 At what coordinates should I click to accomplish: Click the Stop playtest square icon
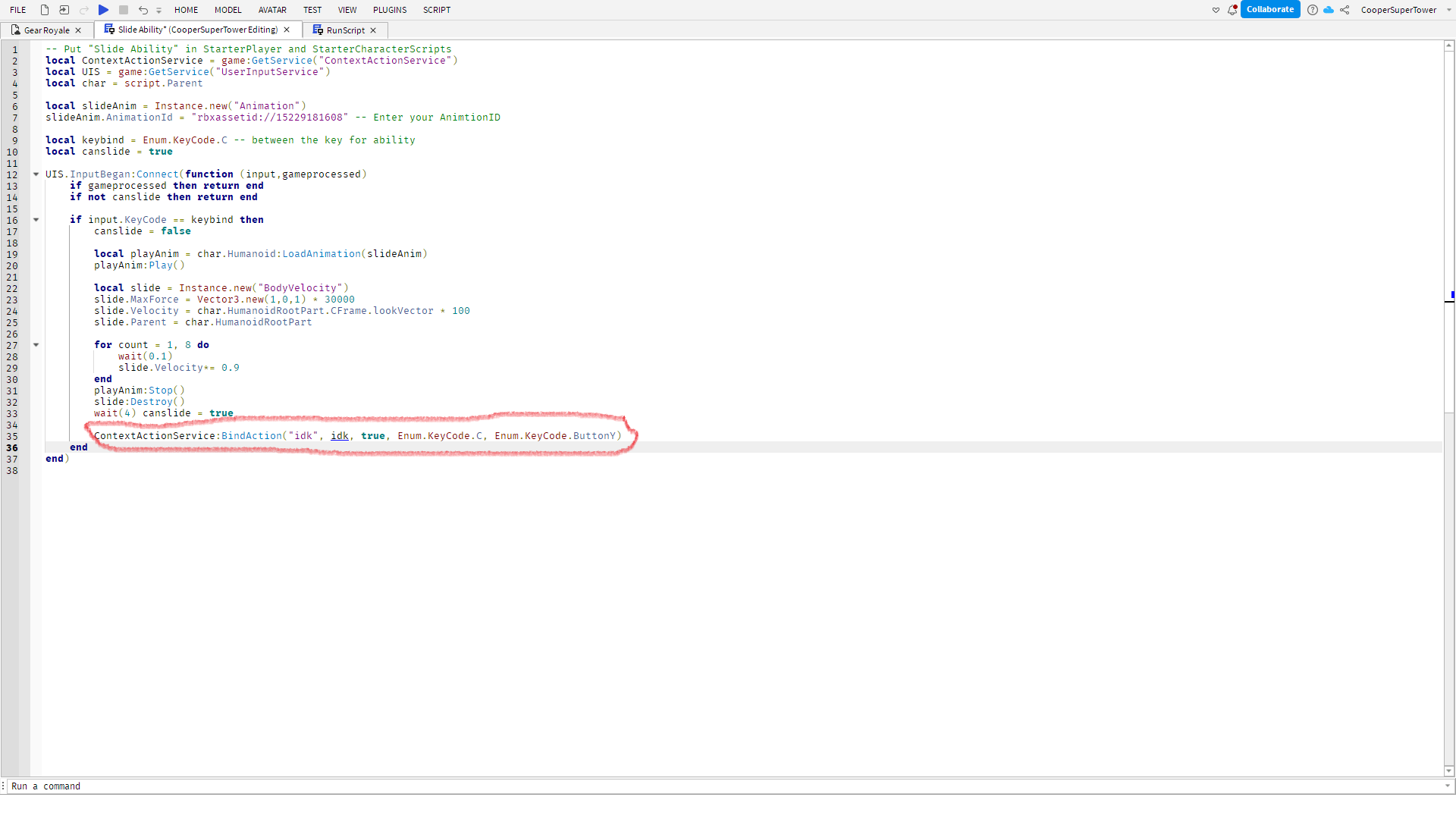pyautogui.click(x=124, y=10)
